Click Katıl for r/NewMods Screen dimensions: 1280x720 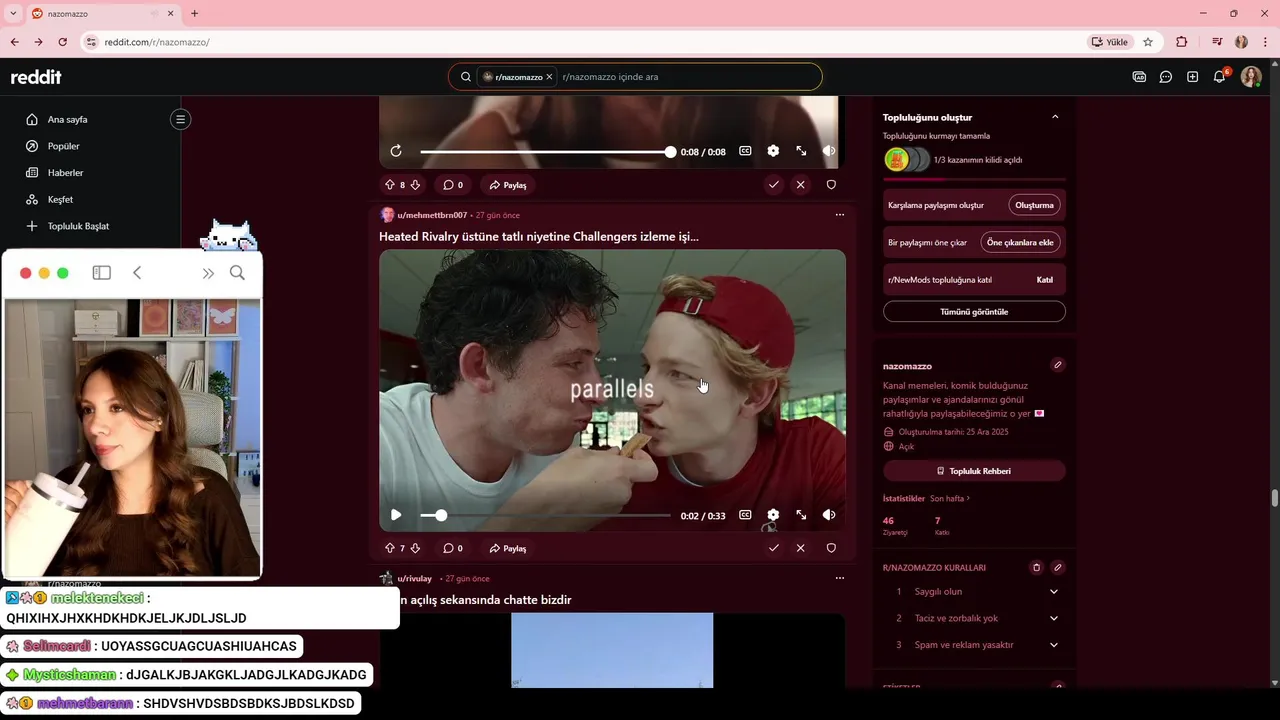point(1045,280)
